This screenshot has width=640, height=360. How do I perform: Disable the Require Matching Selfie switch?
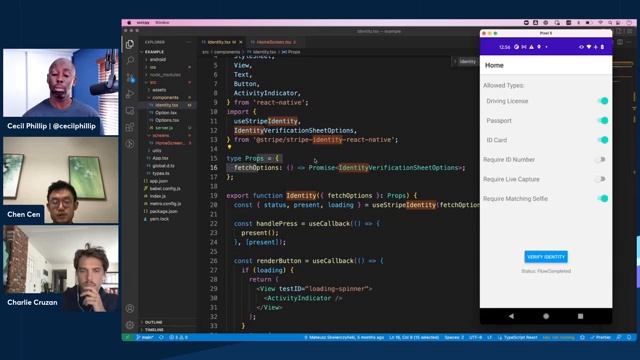[x=603, y=198]
